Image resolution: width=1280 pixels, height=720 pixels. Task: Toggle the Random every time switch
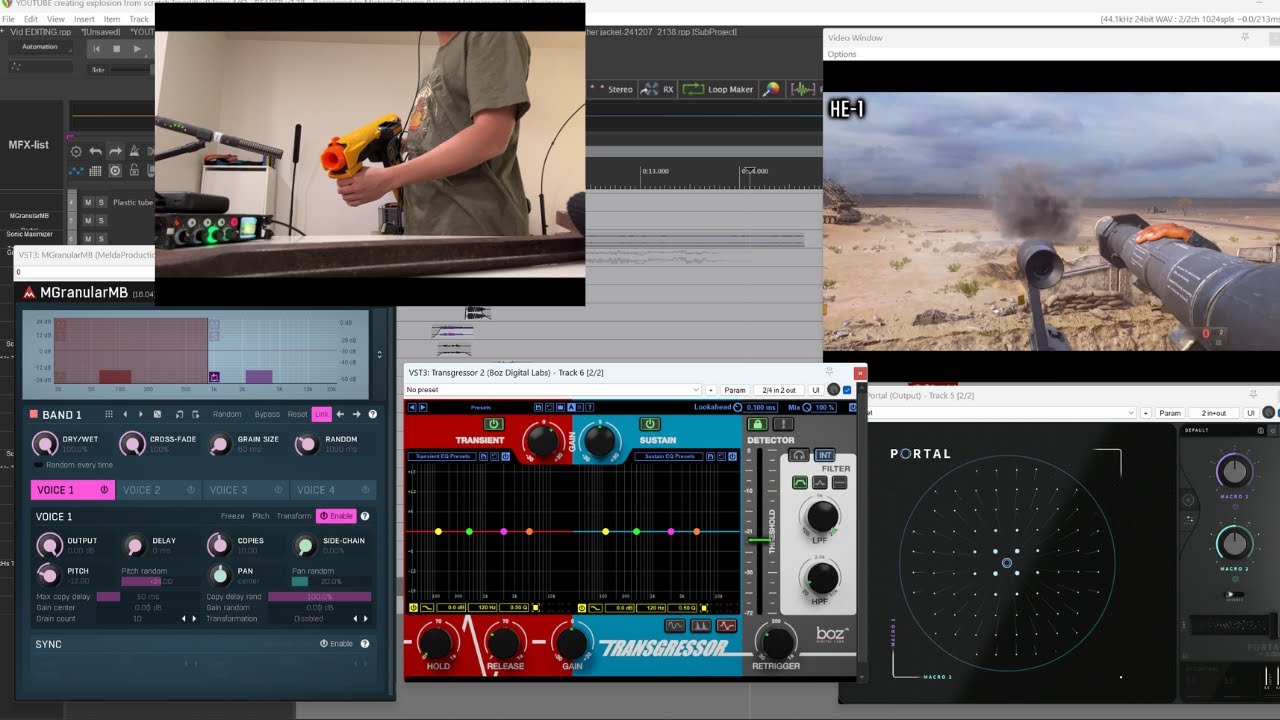[x=38, y=465]
